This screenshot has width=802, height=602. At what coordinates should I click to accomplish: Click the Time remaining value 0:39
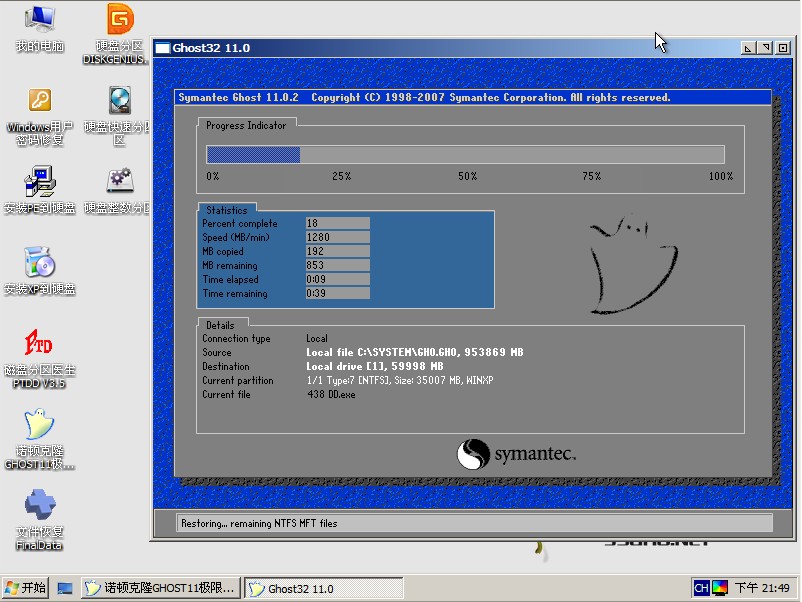[x=338, y=294]
